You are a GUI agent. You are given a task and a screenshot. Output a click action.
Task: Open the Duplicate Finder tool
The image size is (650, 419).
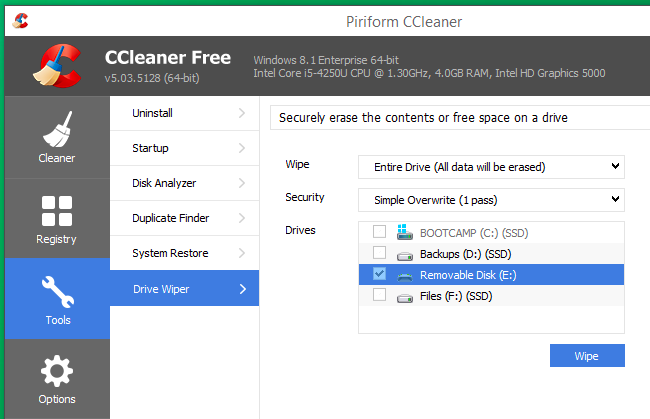tap(184, 218)
